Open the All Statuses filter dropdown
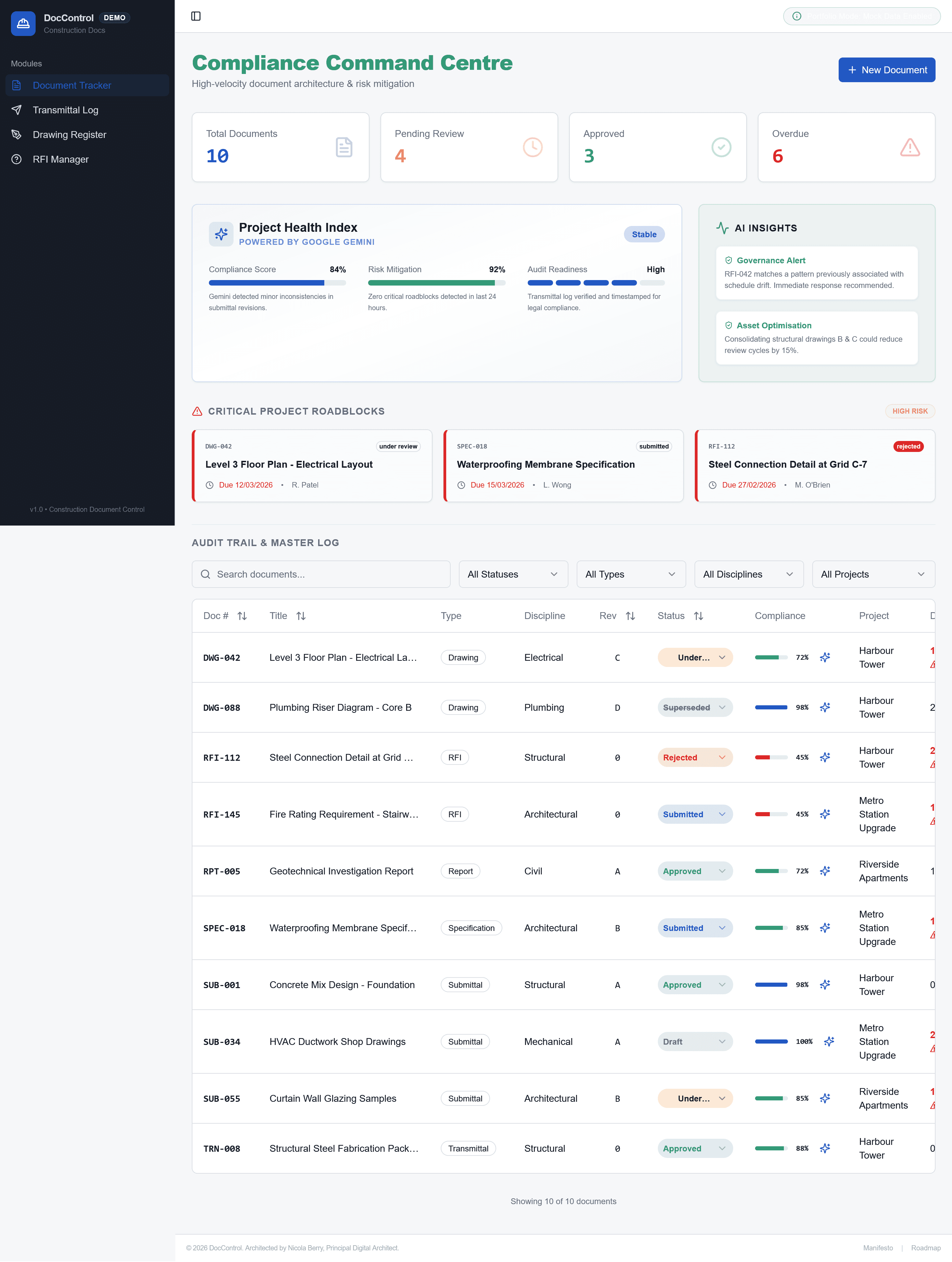 (x=513, y=574)
